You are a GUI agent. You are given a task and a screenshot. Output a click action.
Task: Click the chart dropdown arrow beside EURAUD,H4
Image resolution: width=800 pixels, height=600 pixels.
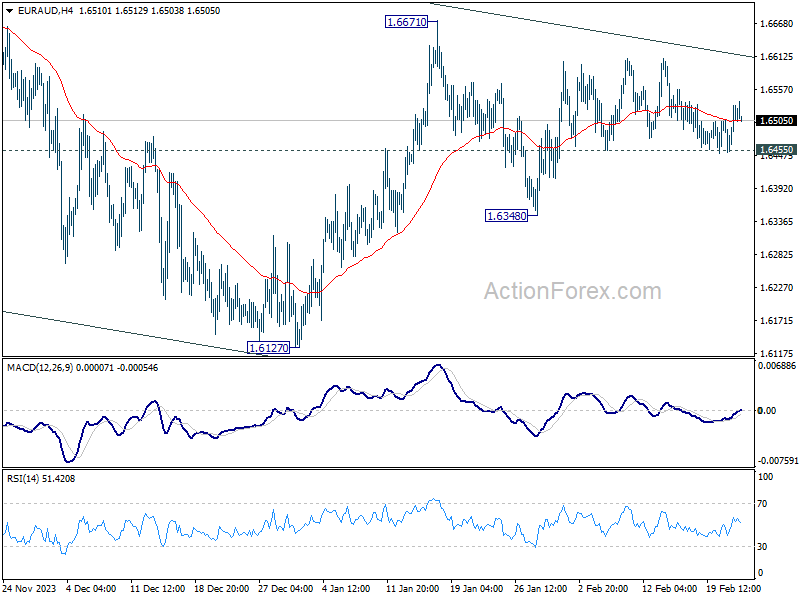[x=10, y=11]
